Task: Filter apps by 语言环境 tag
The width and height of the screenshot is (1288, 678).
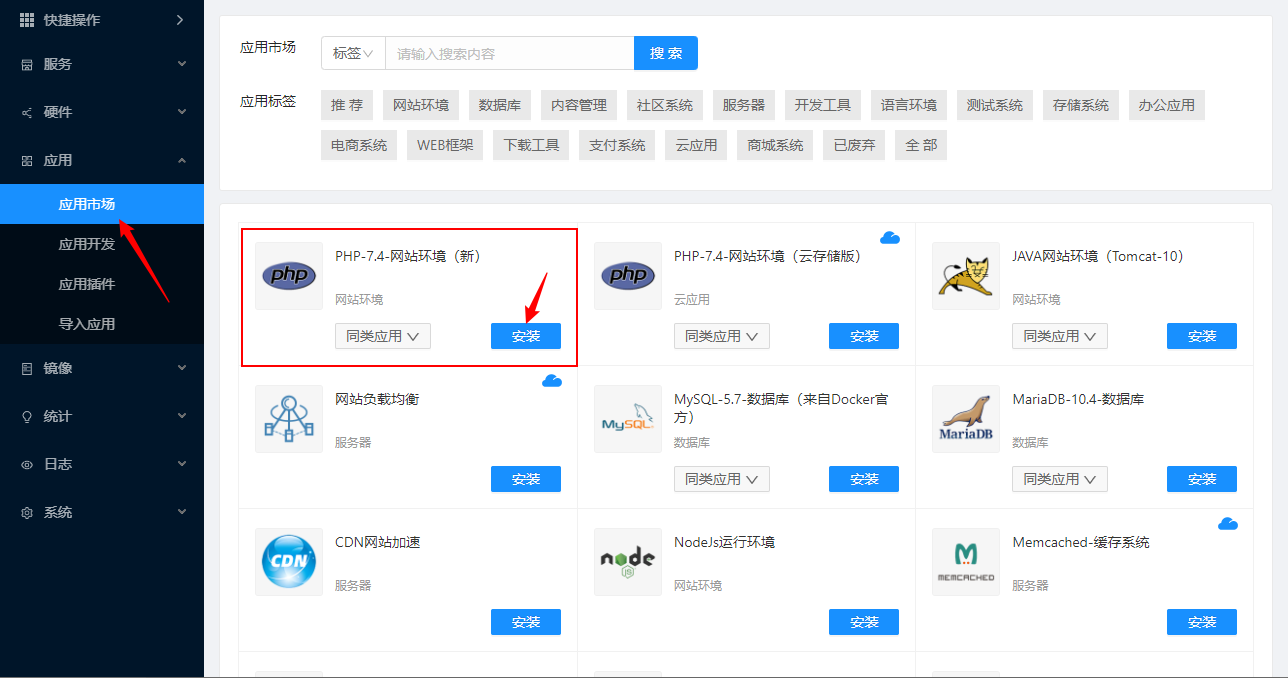Action: (909, 105)
